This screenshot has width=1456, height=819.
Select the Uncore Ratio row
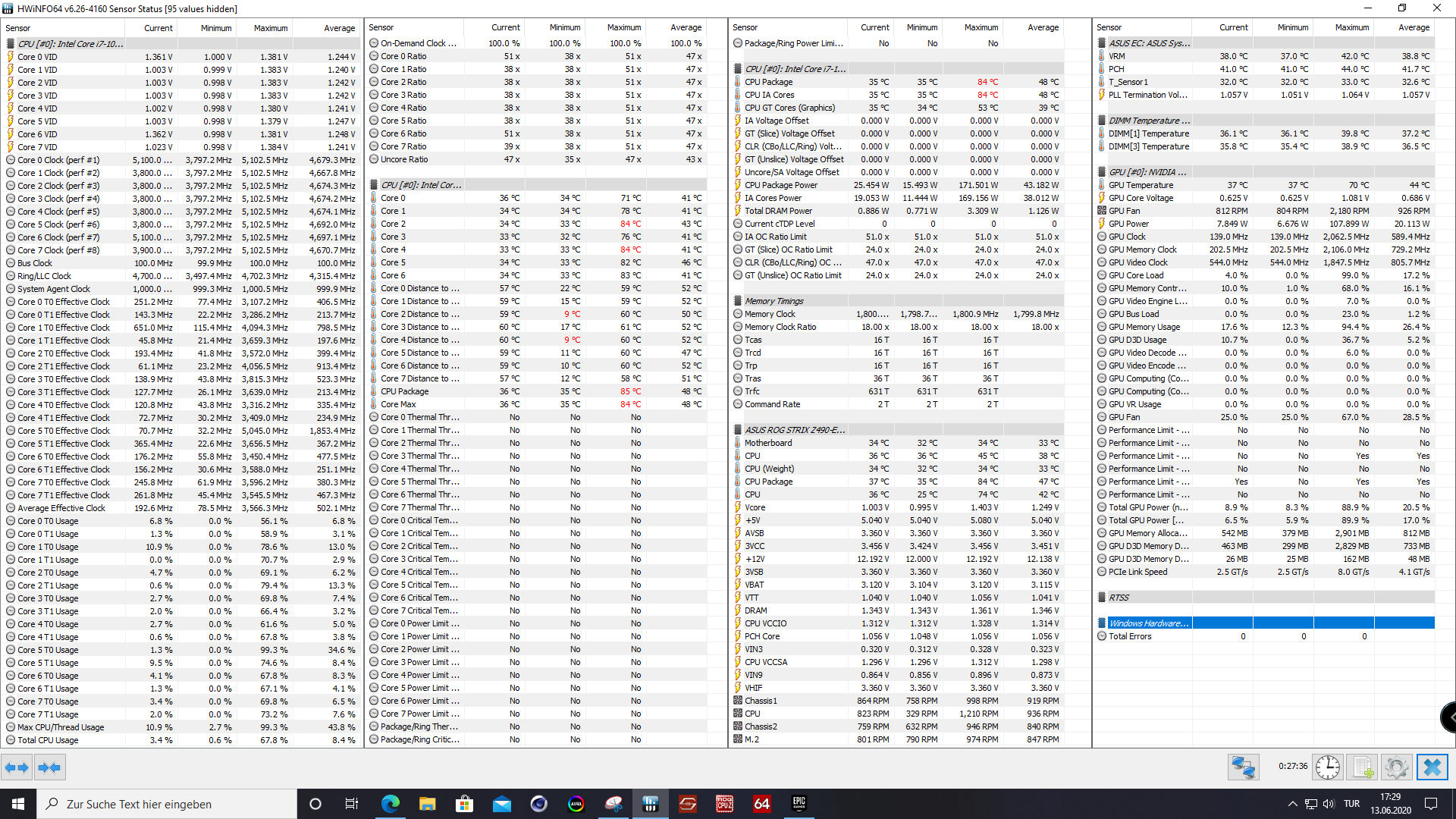pyautogui.click(x=537, y=159)
